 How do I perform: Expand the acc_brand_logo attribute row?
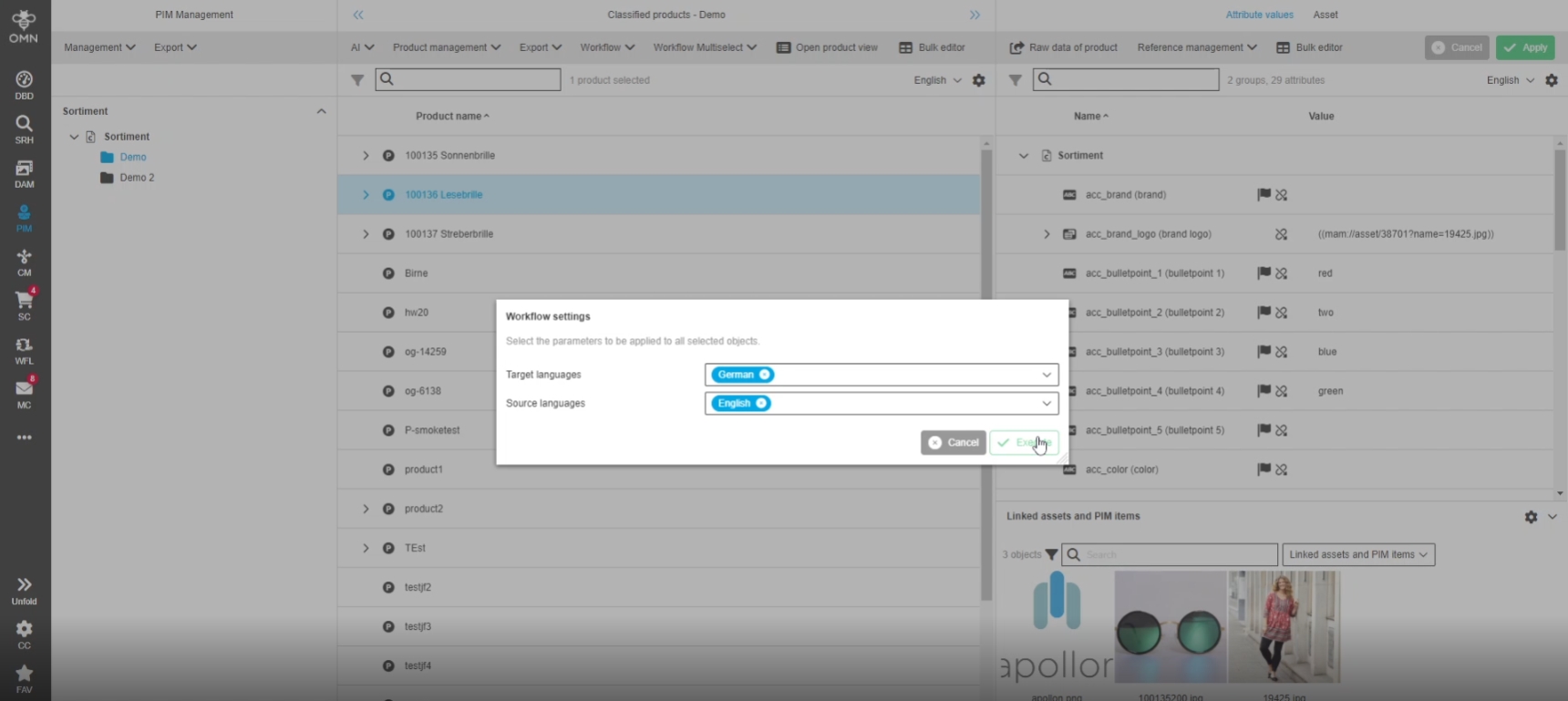click(x=1047, y=234)
